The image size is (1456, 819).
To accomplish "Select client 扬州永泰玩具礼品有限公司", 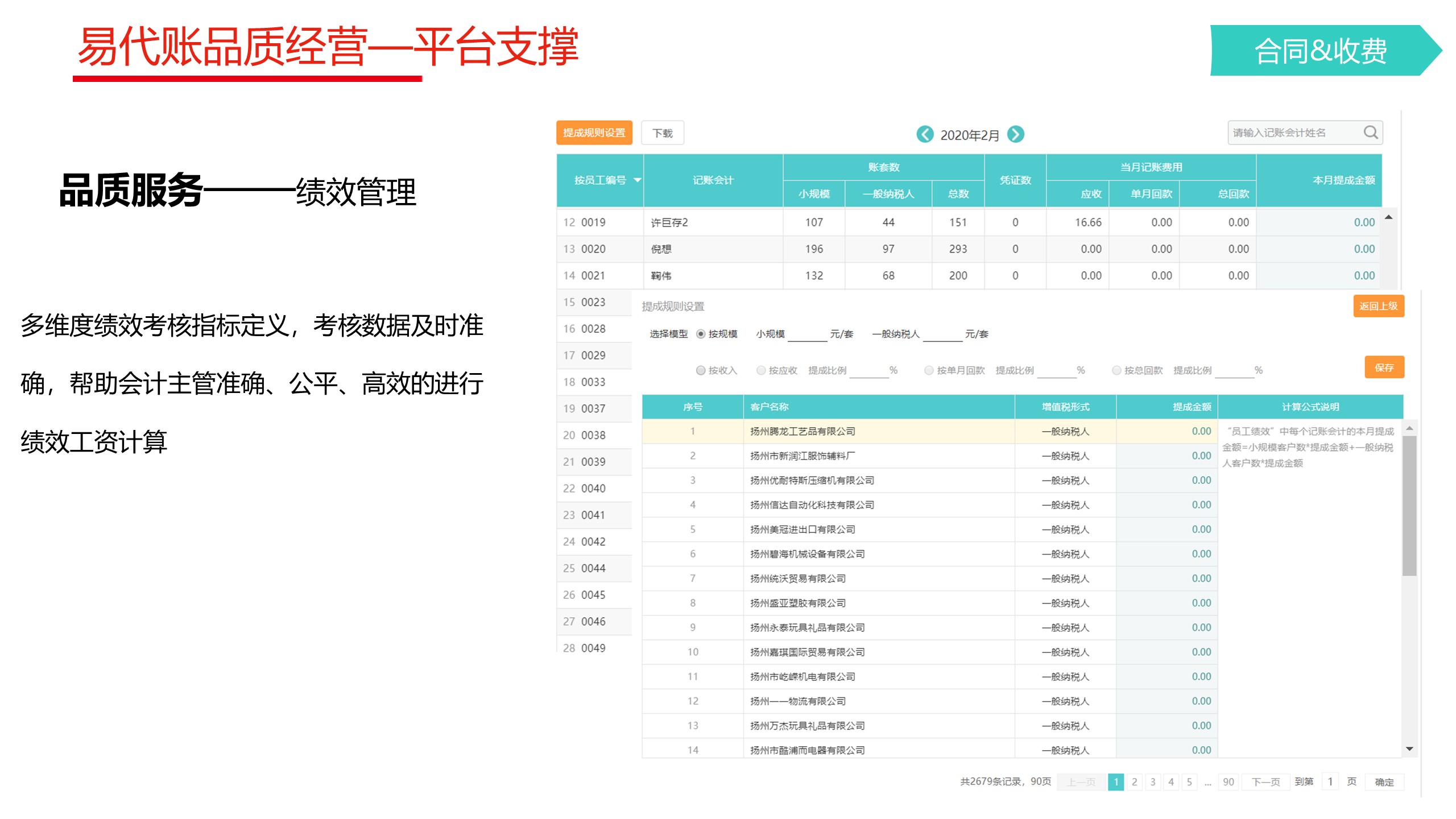I will point(808,628).
